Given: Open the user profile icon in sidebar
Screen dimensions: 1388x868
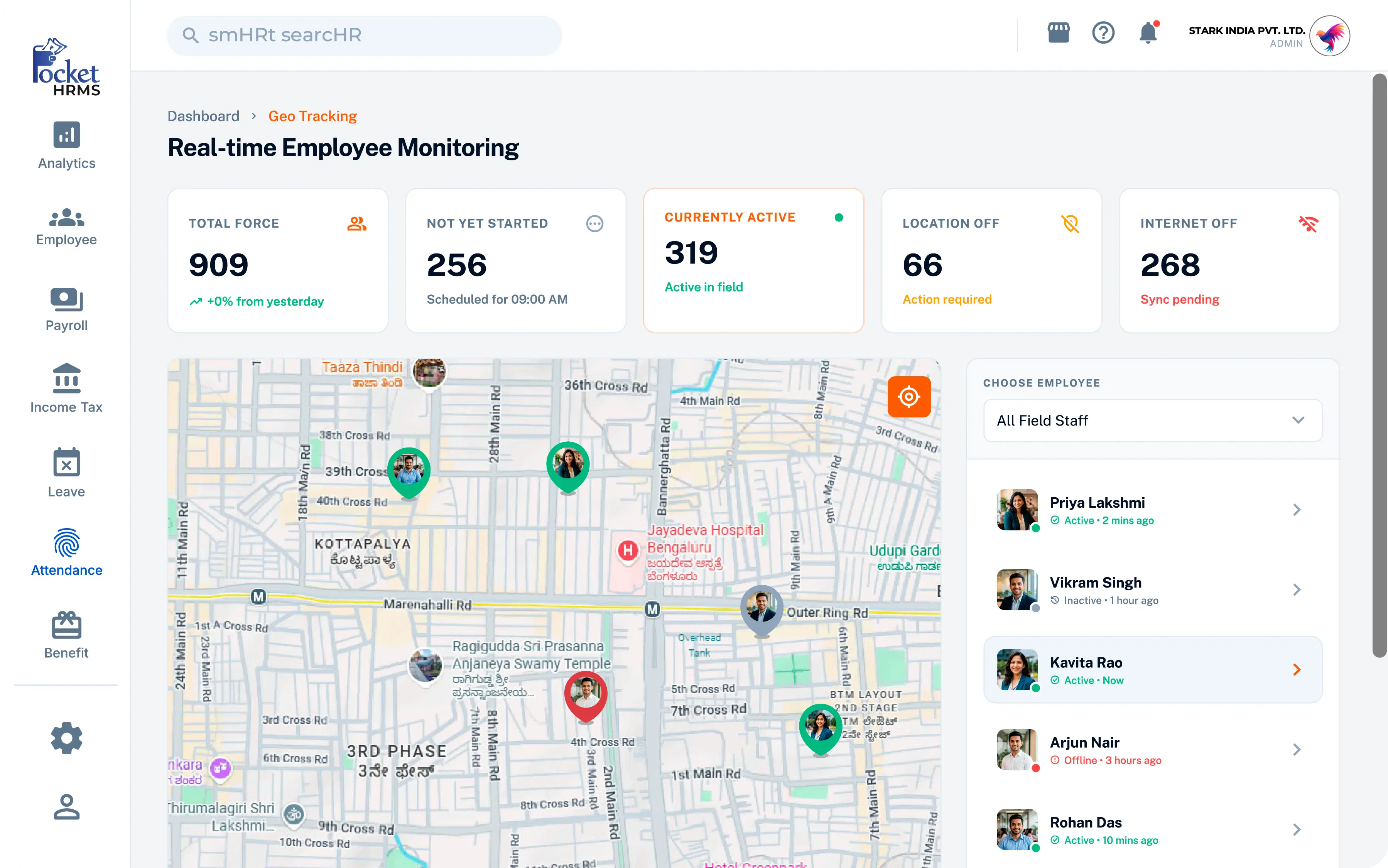Looking at the screenshot, I should [x=67, y=807].
